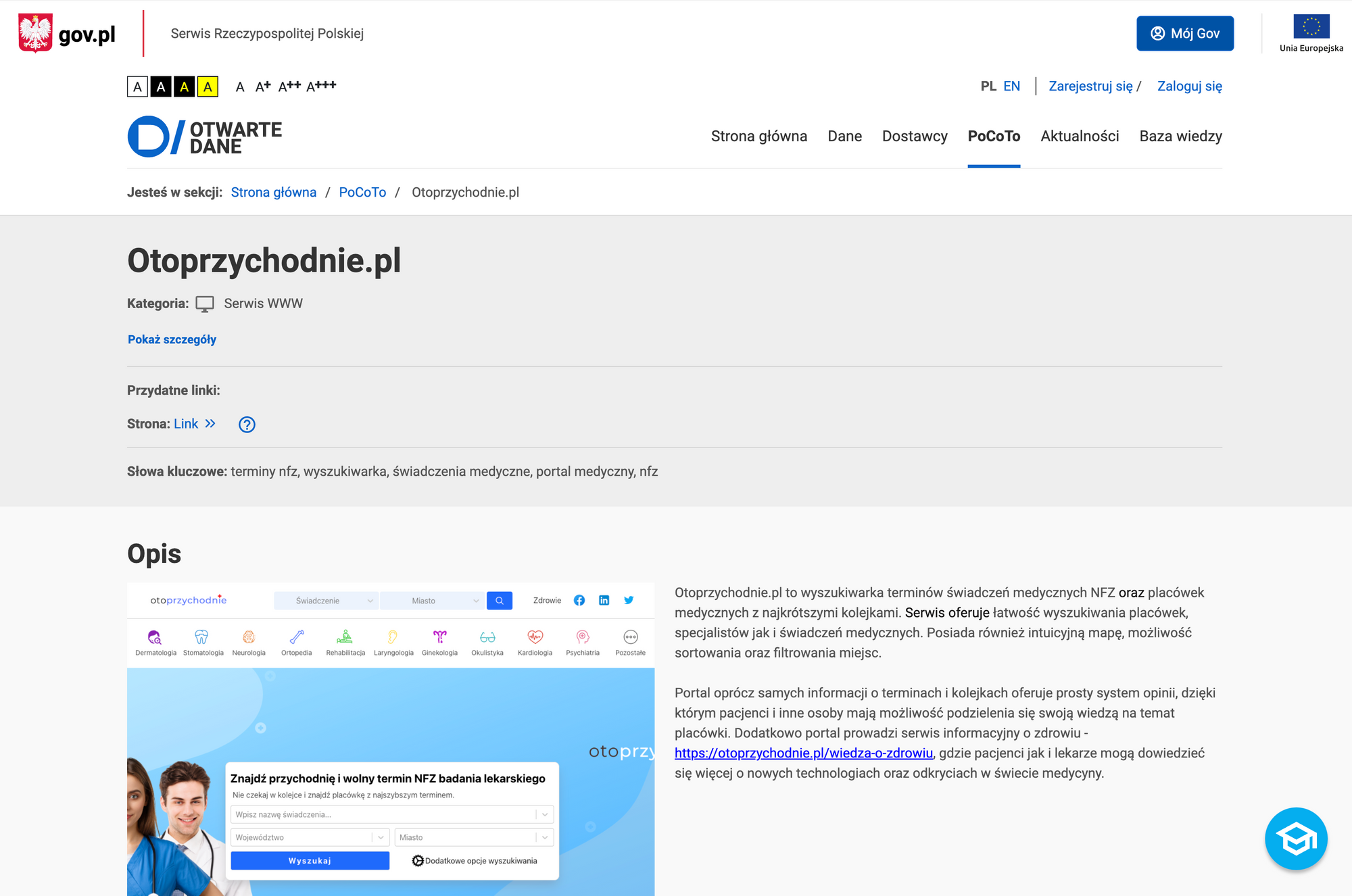Viewport: 1352px width, 896px height.
Task: Click PoCoTo breadcrumb link
Action: pyautogui.click(x=362, y=193)
